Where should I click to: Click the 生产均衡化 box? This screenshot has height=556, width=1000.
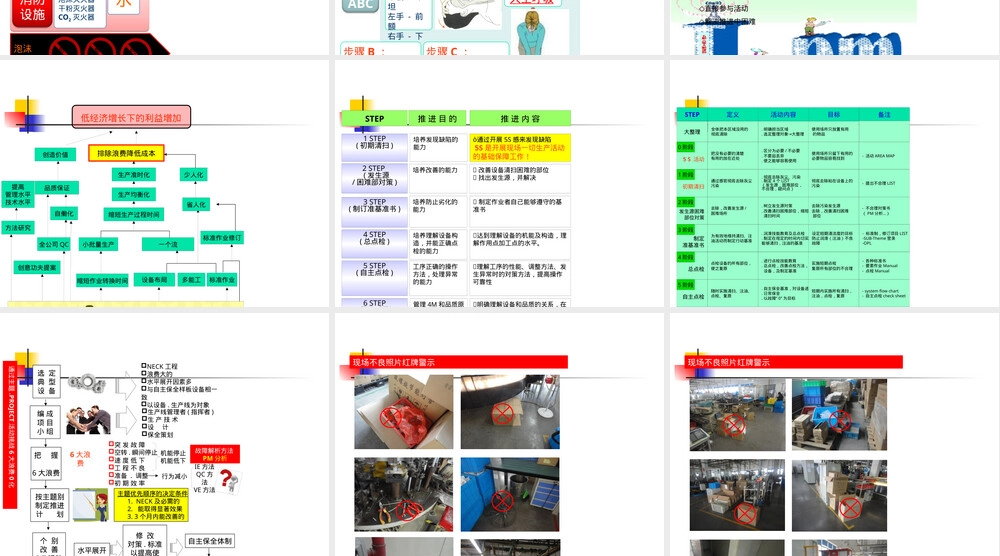(134, 194)
